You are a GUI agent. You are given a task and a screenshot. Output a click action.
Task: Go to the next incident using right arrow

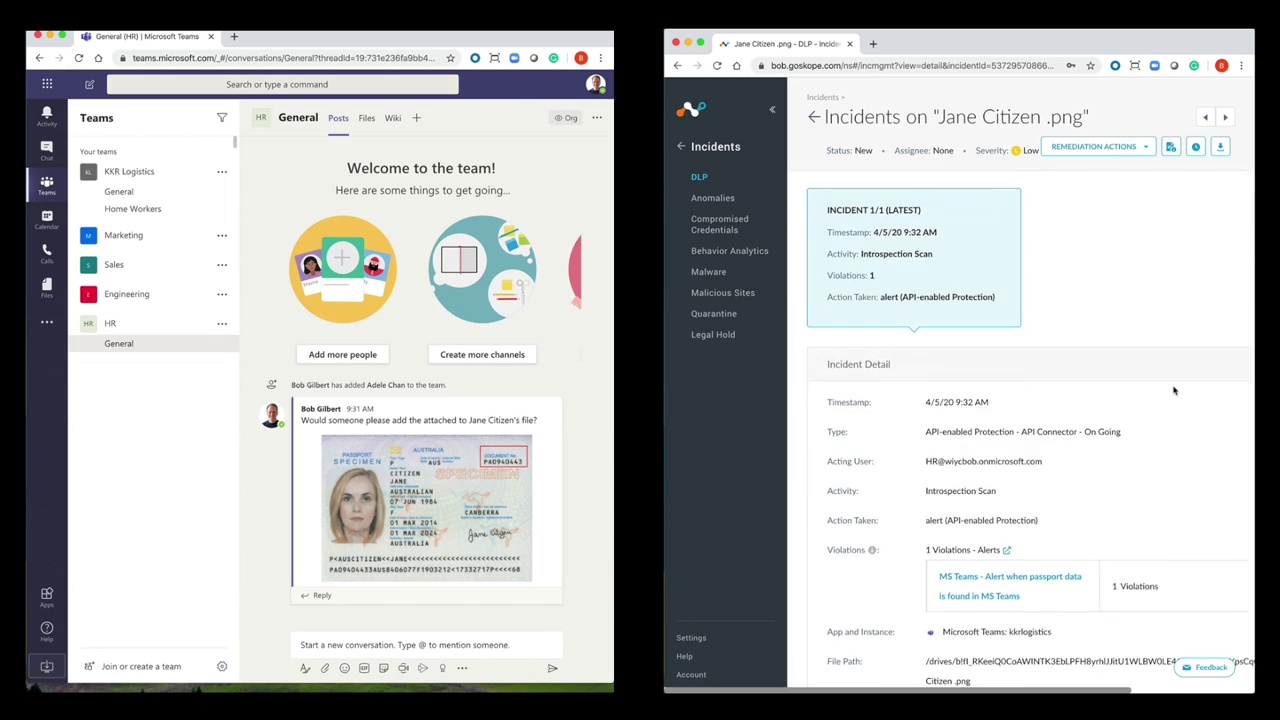click(x=1225, y=117)
